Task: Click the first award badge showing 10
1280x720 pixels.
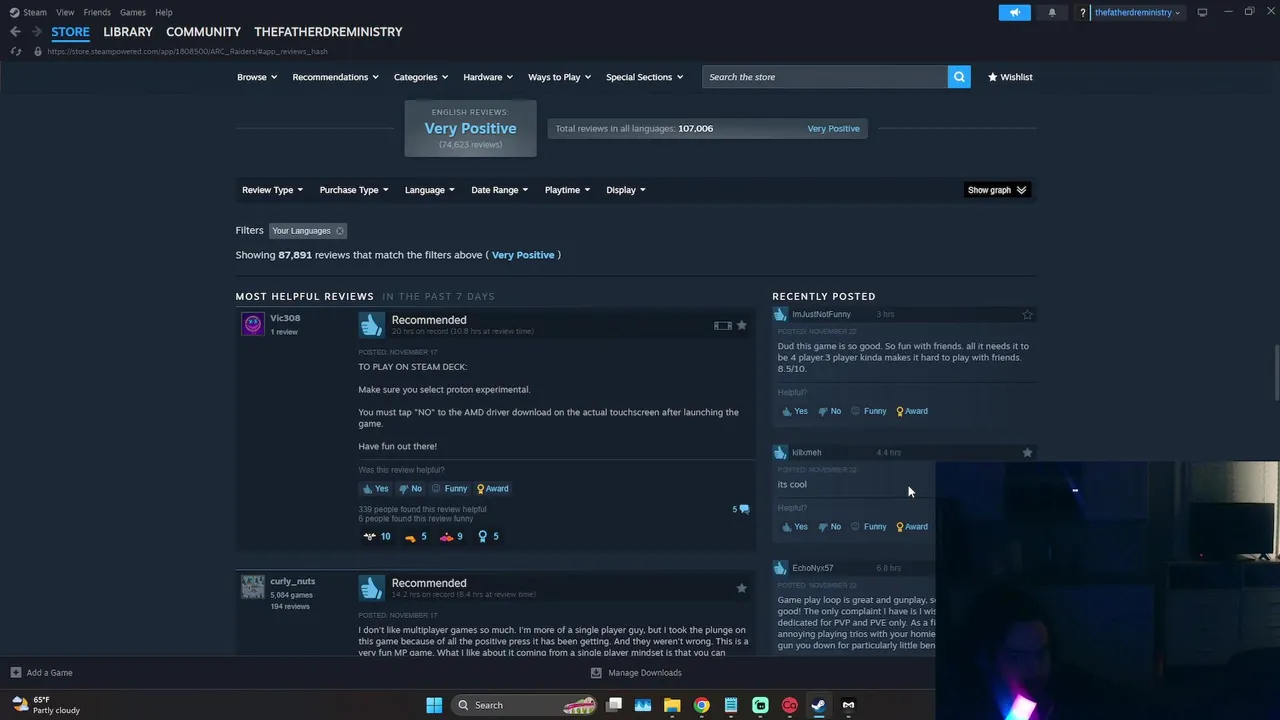Action: pyautogui.click(x=377, y=536)
